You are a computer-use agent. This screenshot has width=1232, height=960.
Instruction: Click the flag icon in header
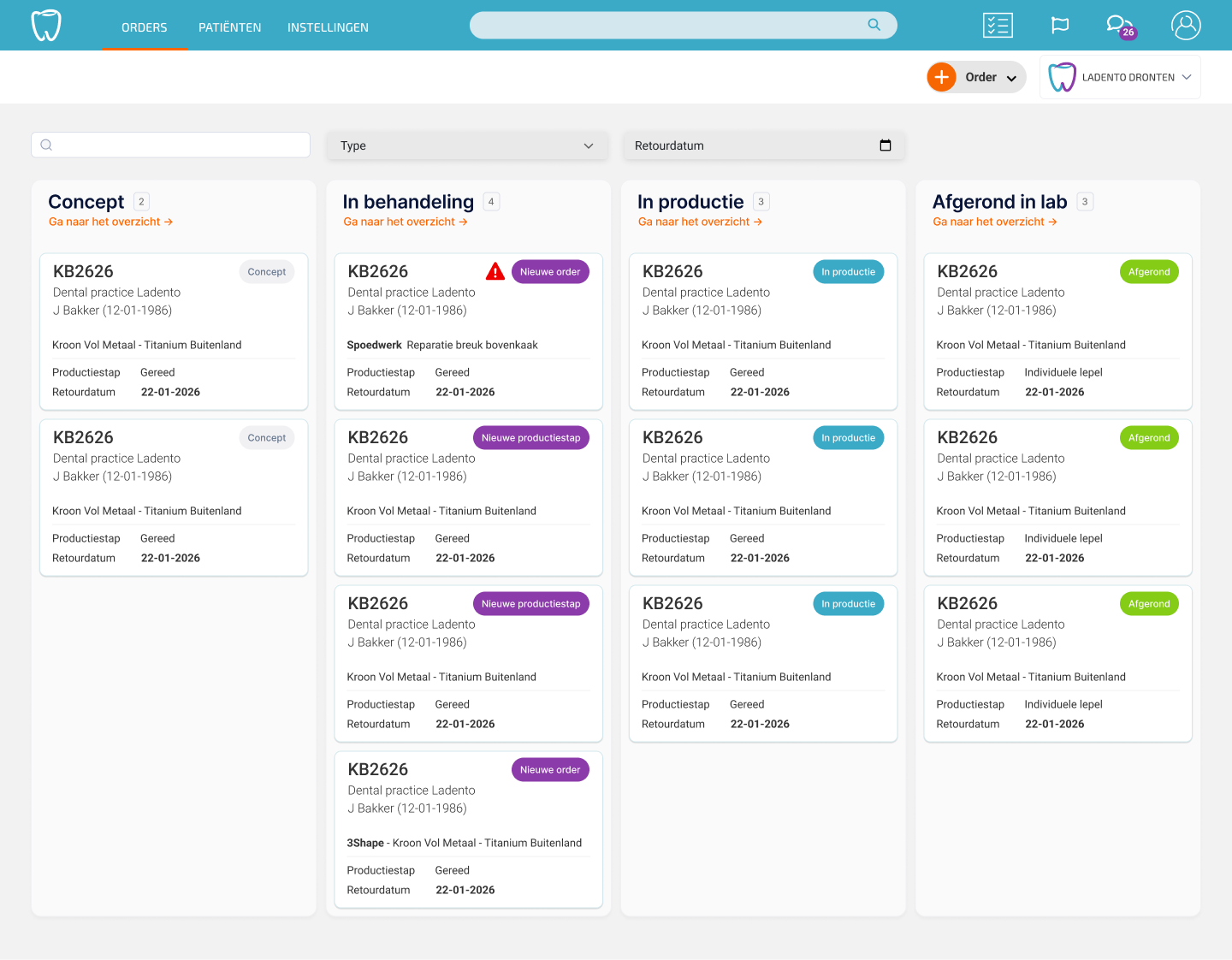[1060, 26]
